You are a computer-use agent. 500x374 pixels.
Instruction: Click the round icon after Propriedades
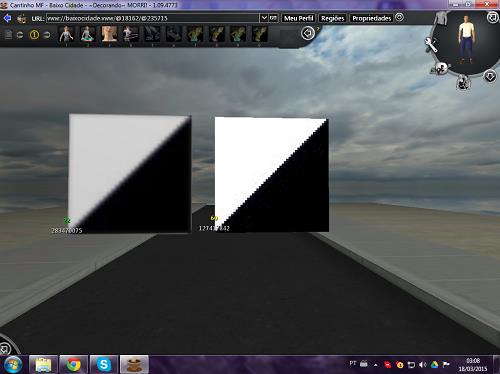[399, 17]
